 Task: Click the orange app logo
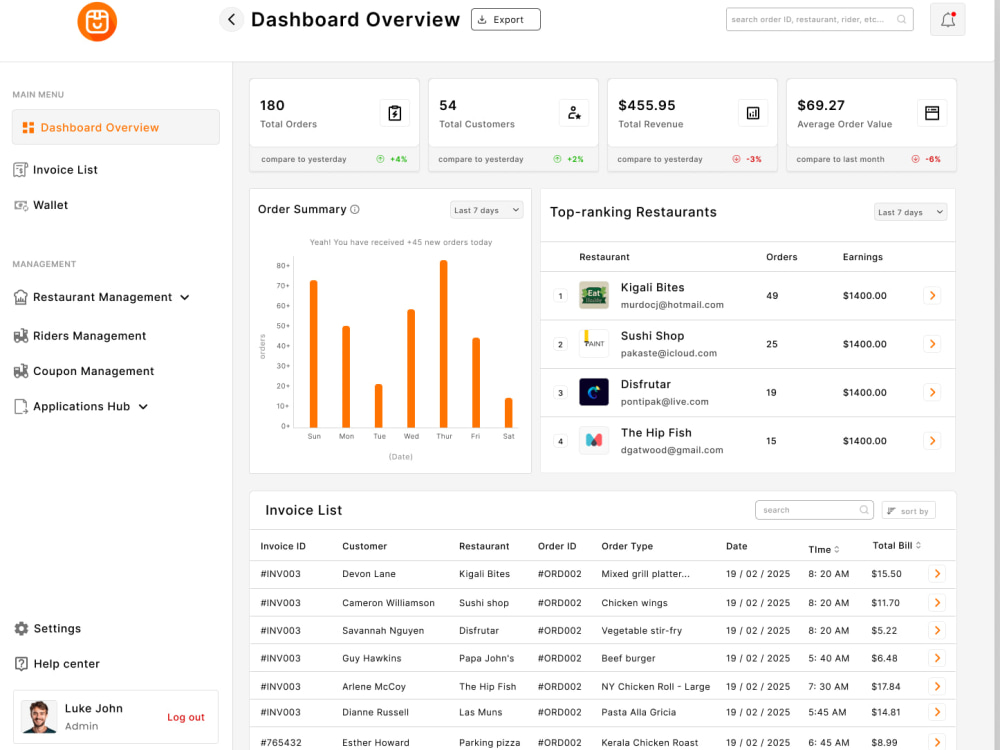click(x=97, y=22)
